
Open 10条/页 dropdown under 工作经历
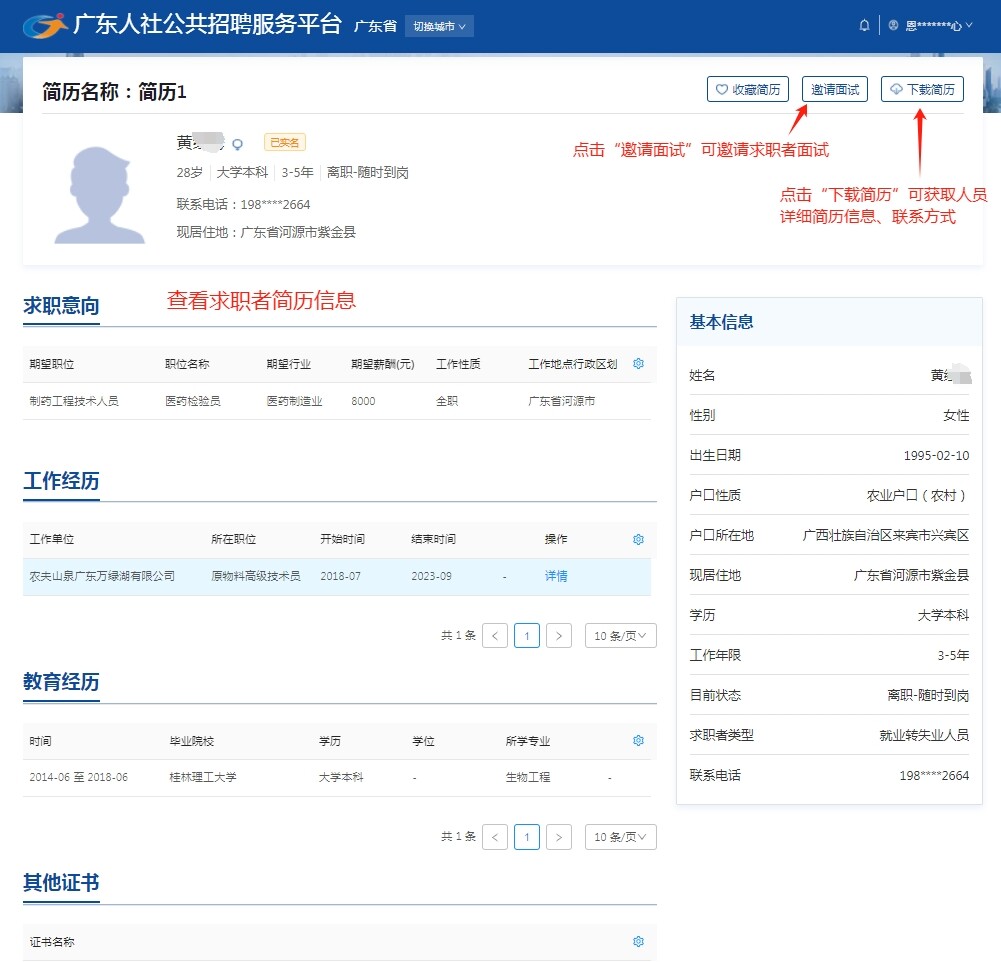pyautogui.click(x=620, y=635)
